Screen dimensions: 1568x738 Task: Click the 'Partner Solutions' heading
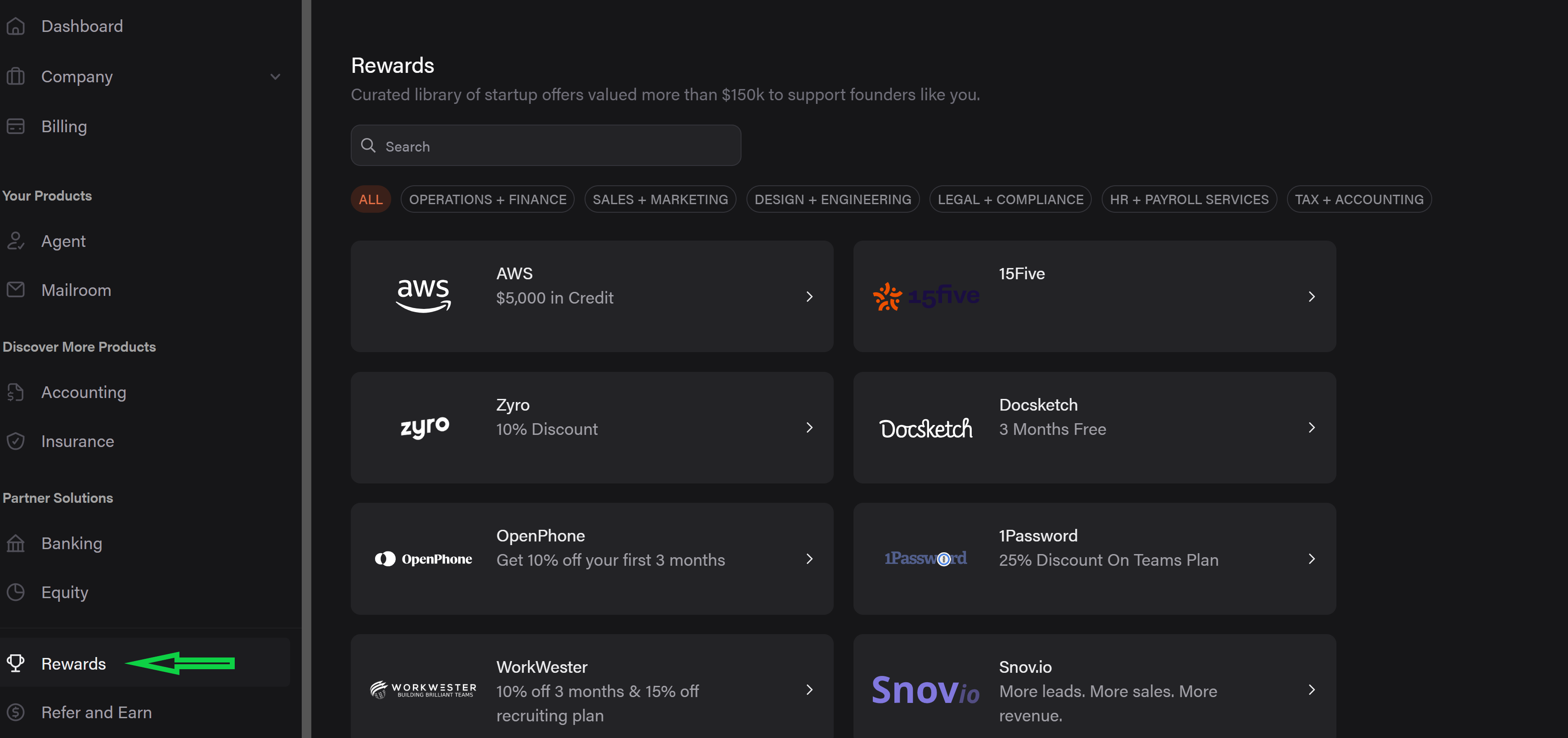(x=58, y=497)
